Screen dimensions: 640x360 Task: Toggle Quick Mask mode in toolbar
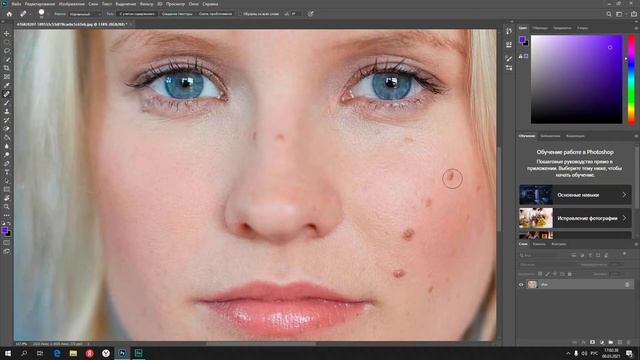7,242
